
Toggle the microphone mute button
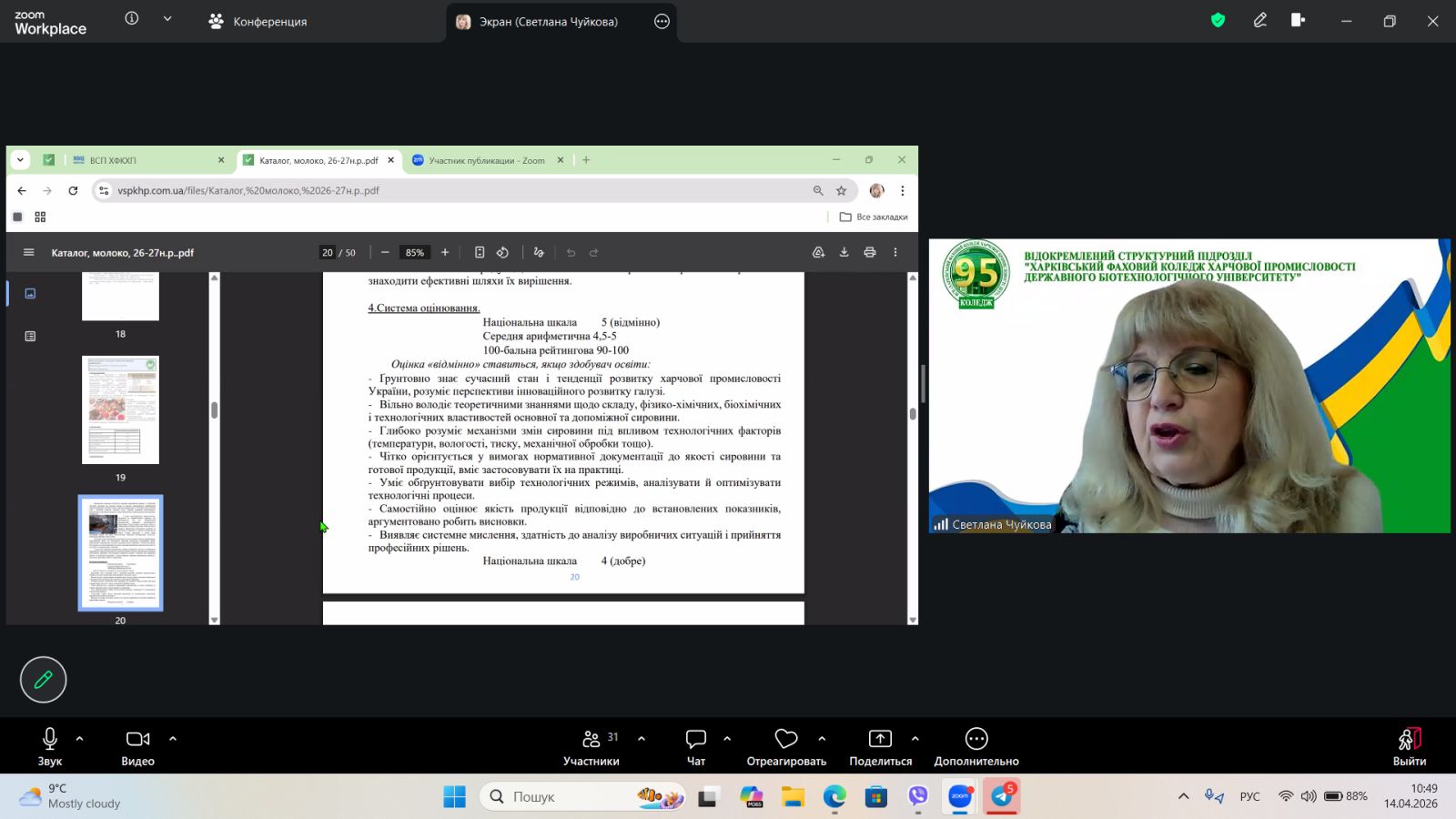(50, 739)
